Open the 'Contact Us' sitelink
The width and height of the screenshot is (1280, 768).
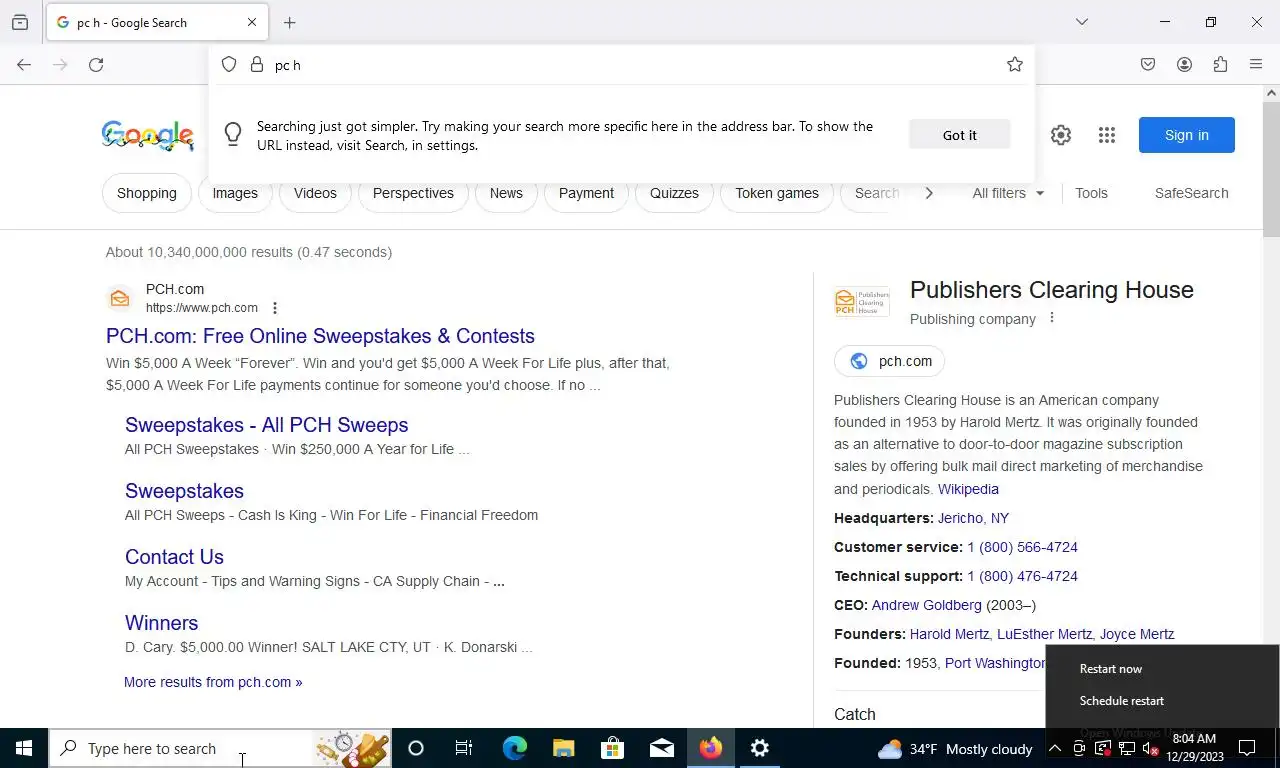(x=174, y=557)
